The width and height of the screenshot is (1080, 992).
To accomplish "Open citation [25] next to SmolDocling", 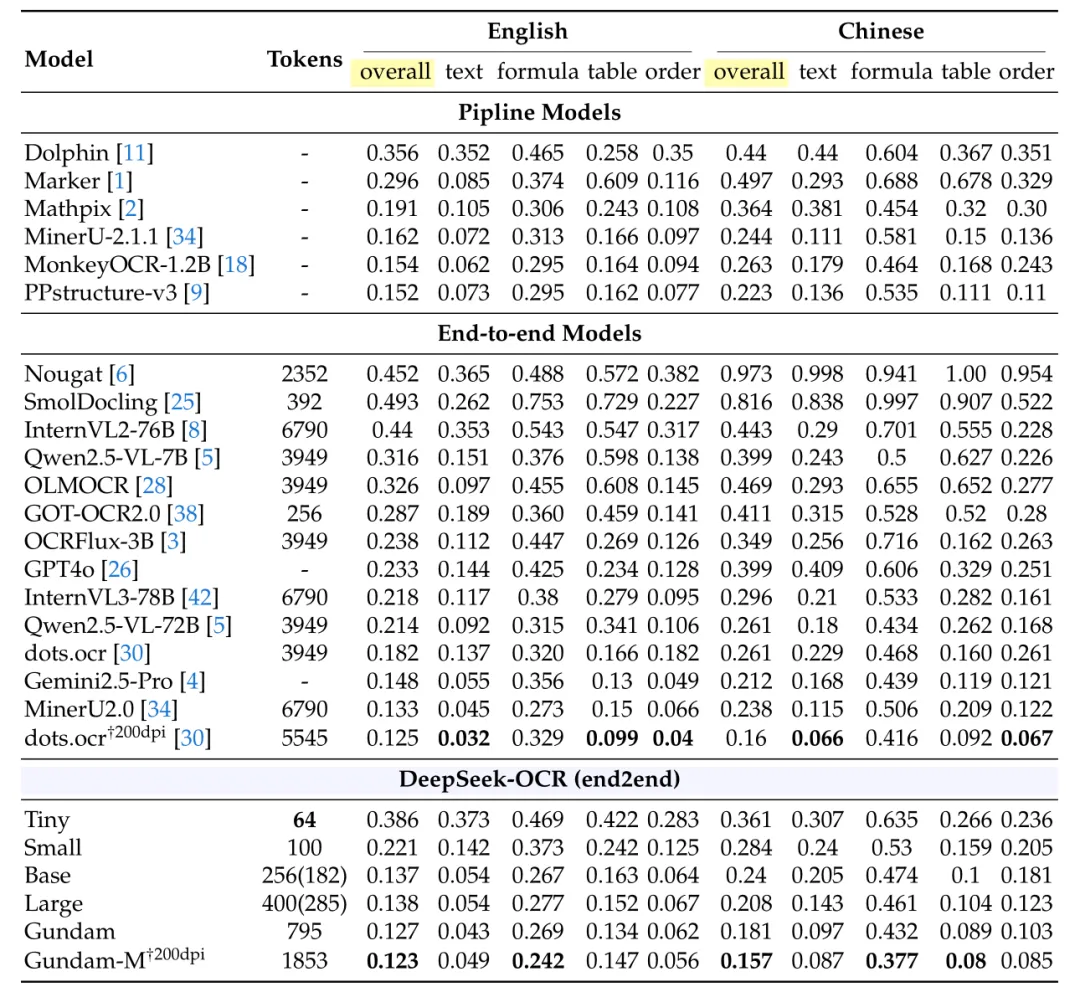I will (x=183, y=402).
